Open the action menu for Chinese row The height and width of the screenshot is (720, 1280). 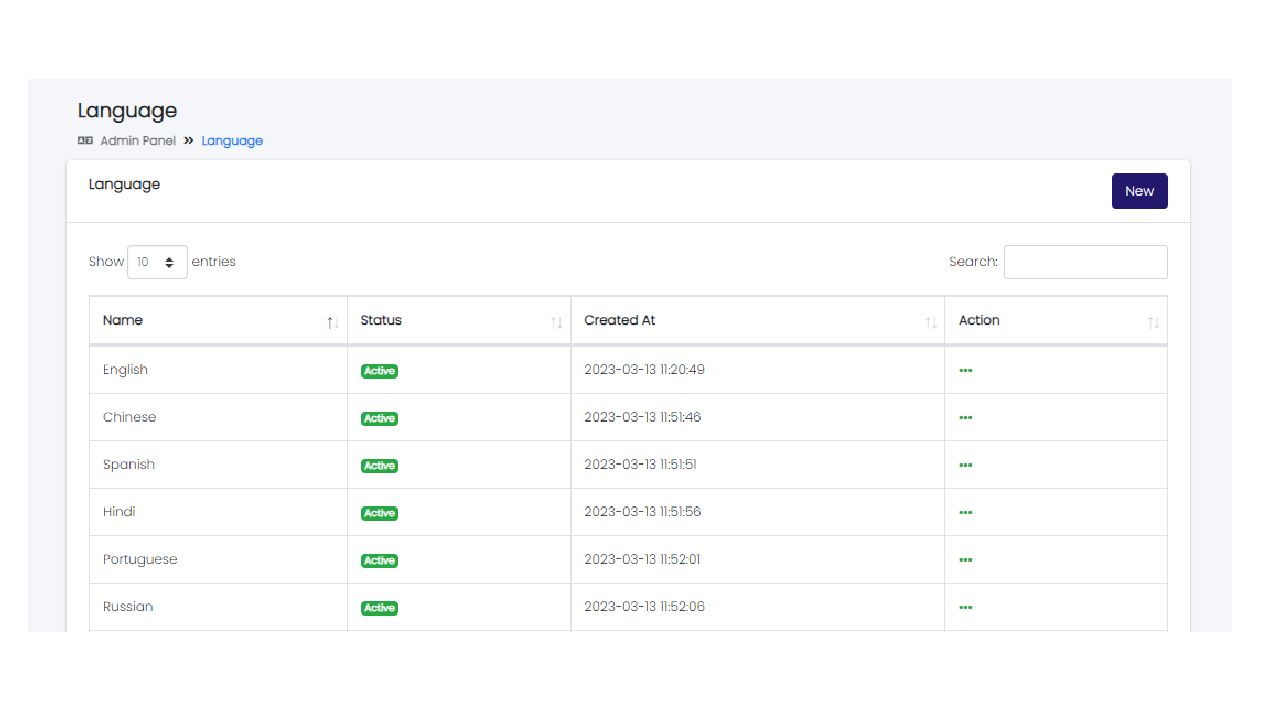click(x=965, y=418)
